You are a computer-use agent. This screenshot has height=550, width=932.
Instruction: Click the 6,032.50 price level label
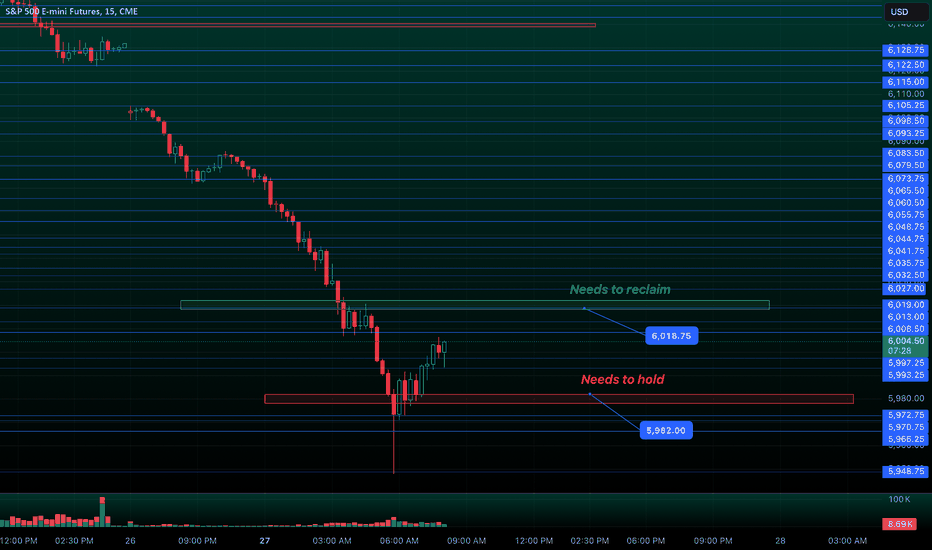click(x=906, y=275)
